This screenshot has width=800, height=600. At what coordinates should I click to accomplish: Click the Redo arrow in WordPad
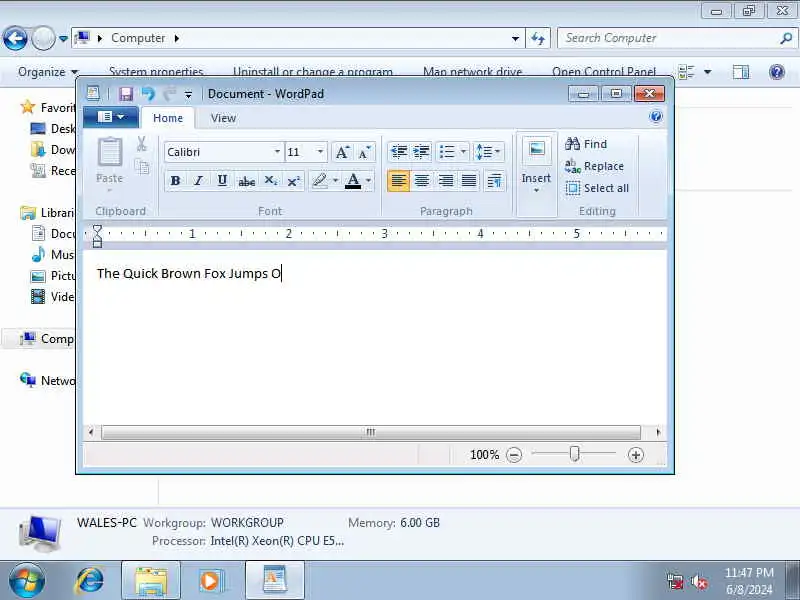169,94
